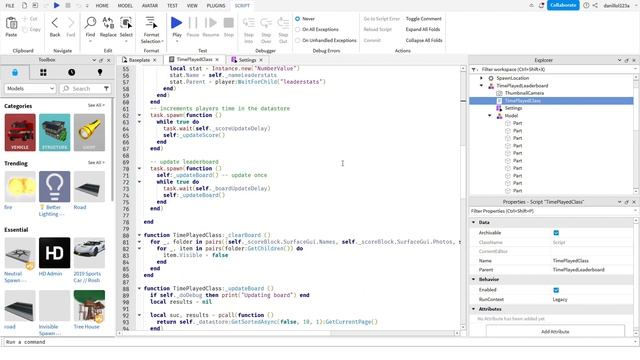Select the HD Admin toolbox item
640x360 pixels.
click(54, 253)
